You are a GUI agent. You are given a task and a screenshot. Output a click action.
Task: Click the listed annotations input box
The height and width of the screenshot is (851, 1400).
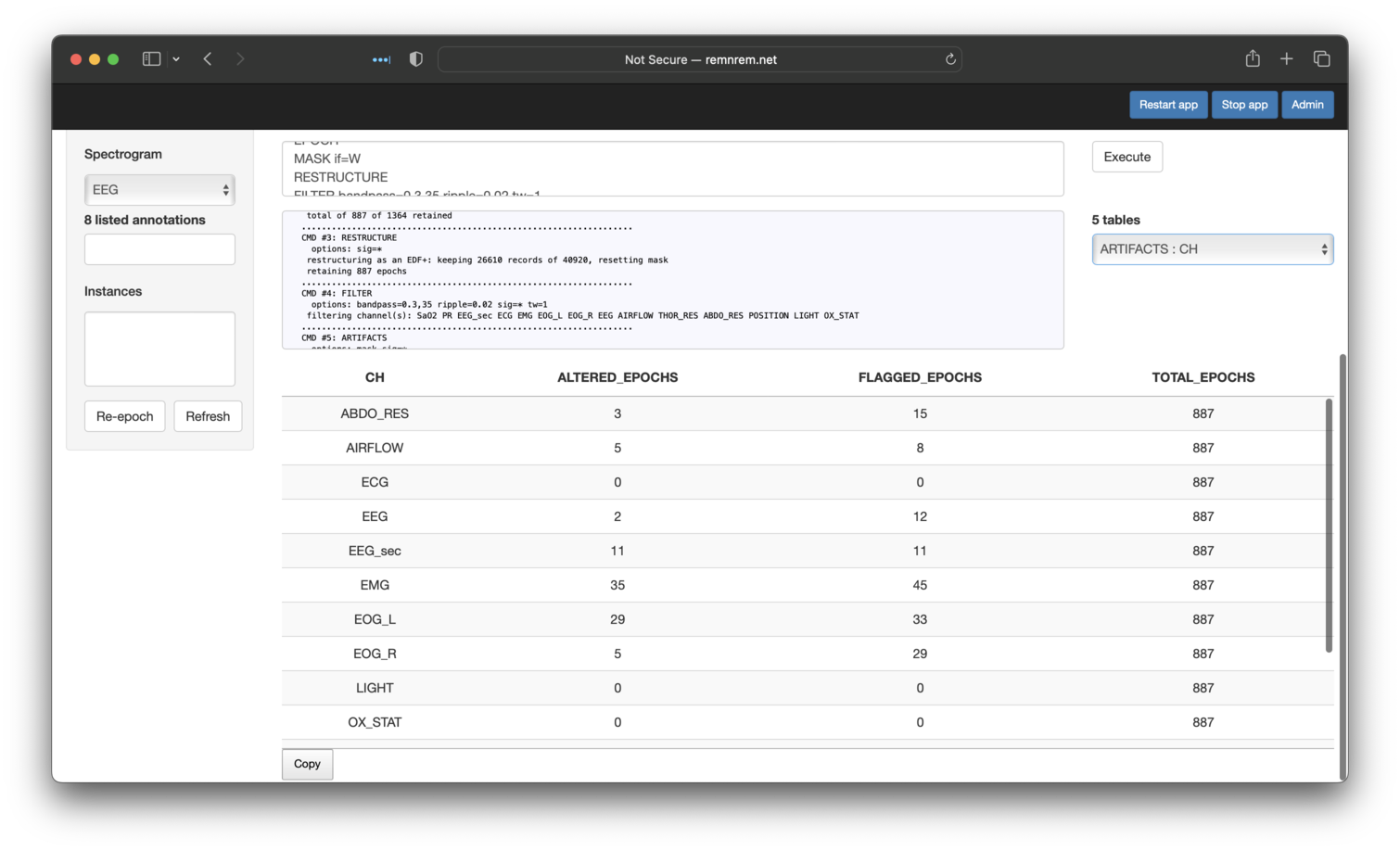point(159,249)
